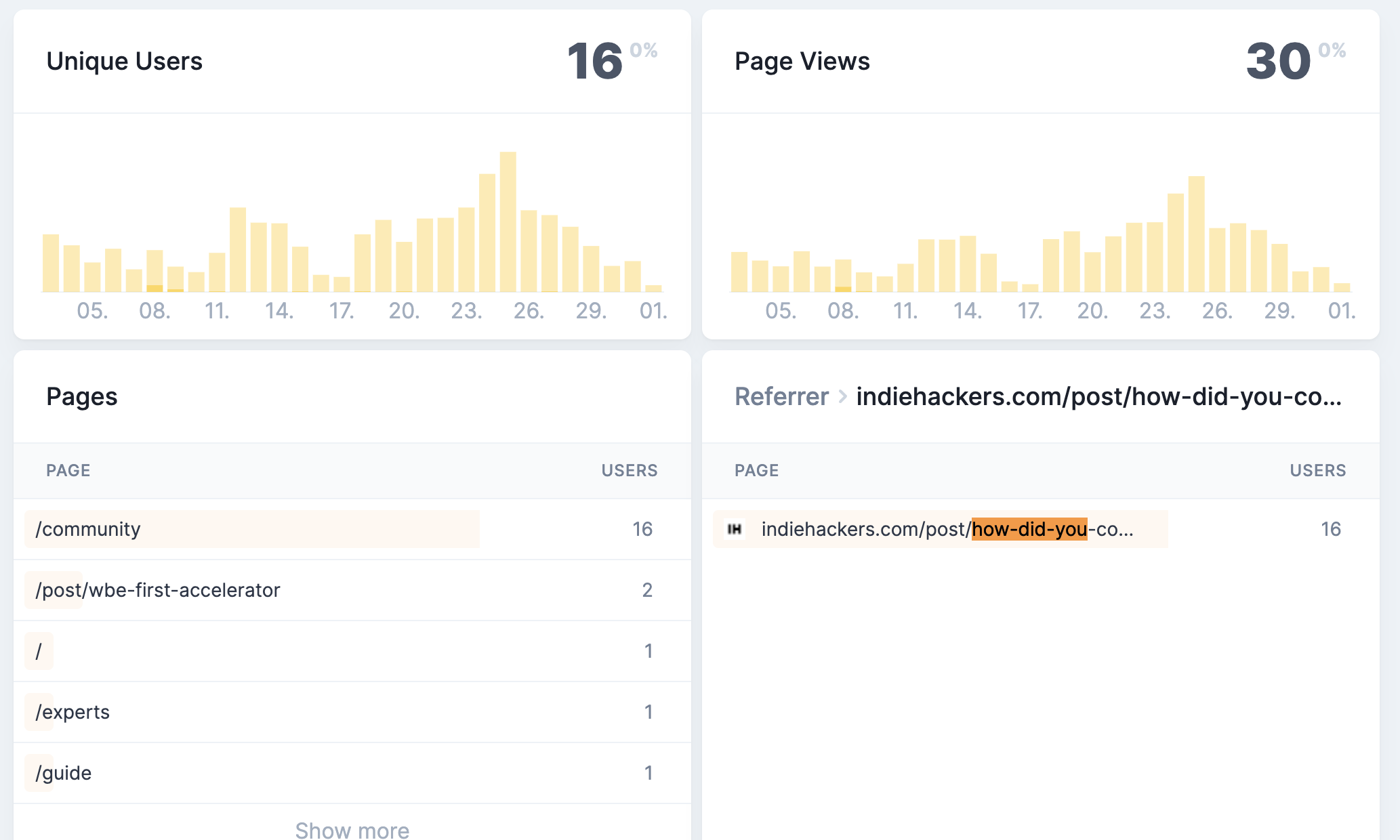Screen dimensions: 1400x840
Task: Click PAGE column header in Pages table
Action: click(68, 471)
